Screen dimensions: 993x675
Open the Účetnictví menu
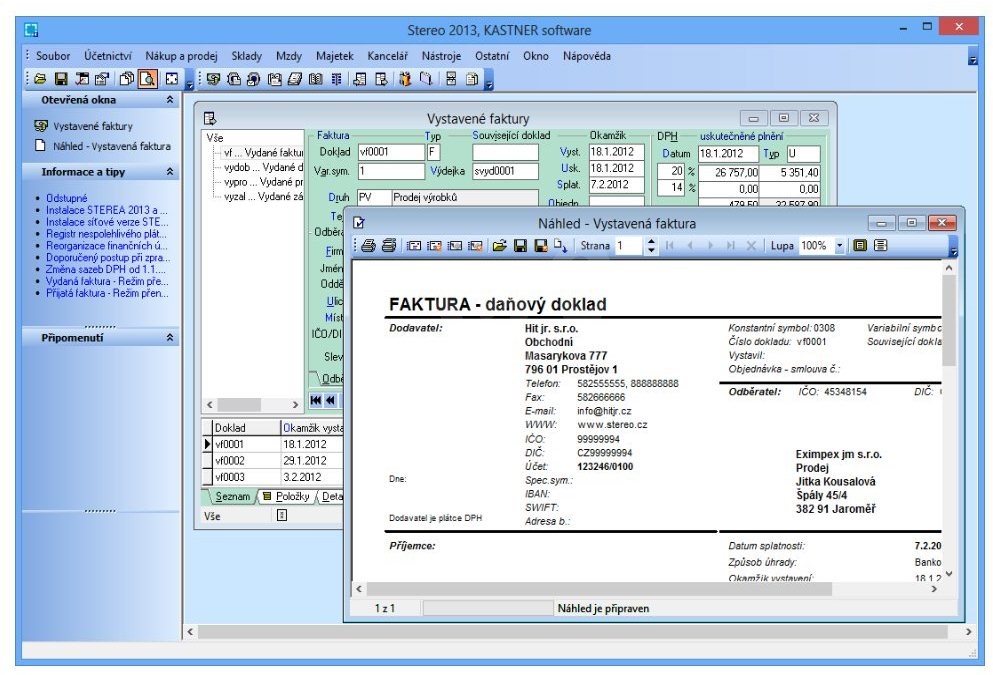108,56
